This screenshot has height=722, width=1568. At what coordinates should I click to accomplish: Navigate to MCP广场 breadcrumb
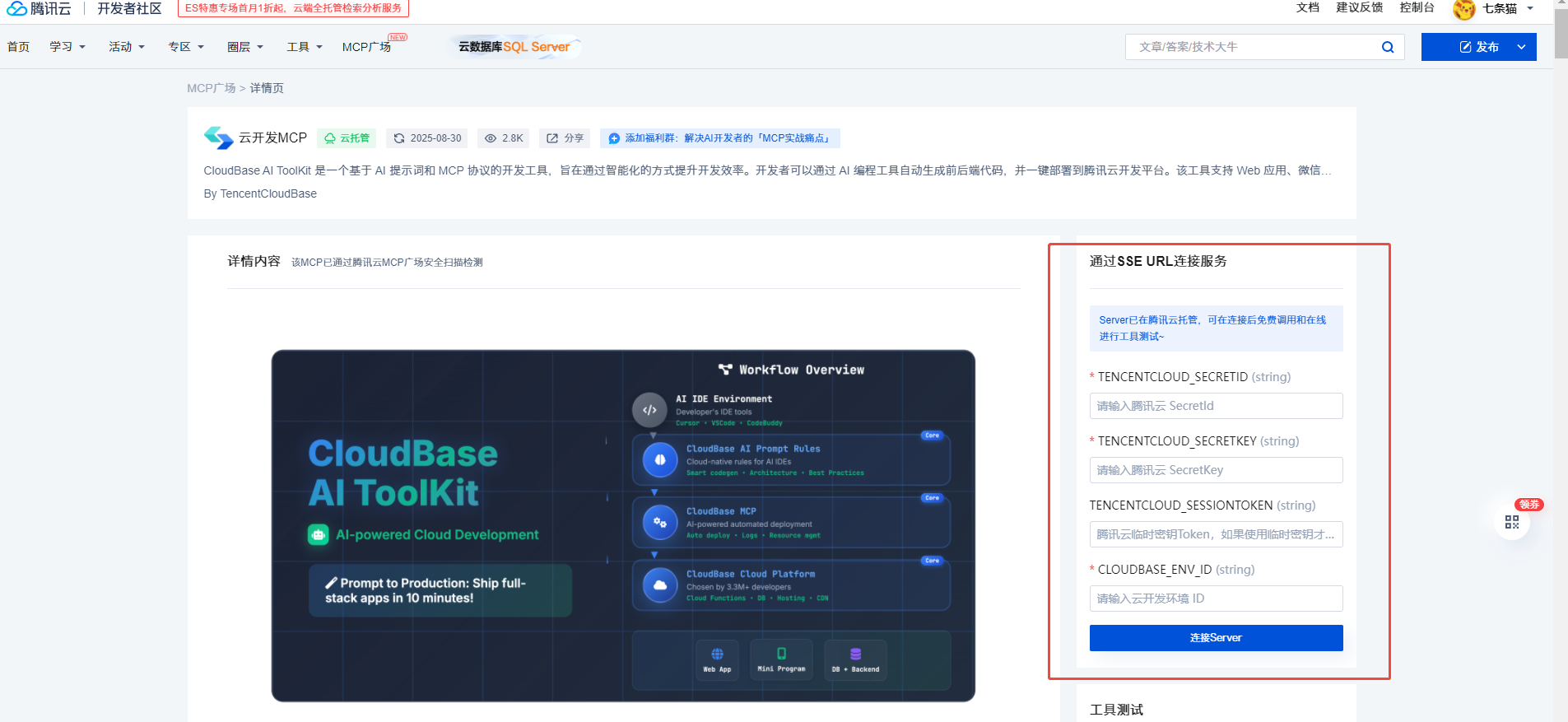tap(212, 88)
